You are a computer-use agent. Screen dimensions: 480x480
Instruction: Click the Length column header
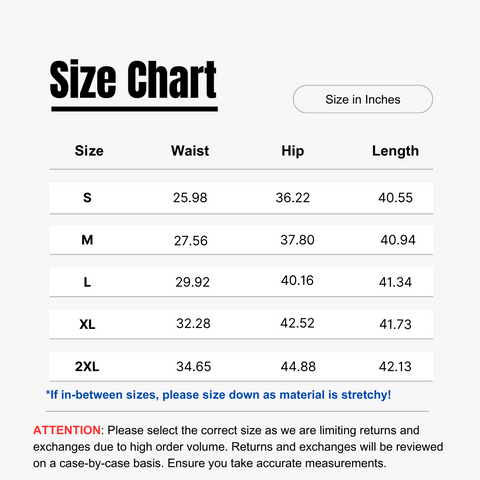[395, 151]
